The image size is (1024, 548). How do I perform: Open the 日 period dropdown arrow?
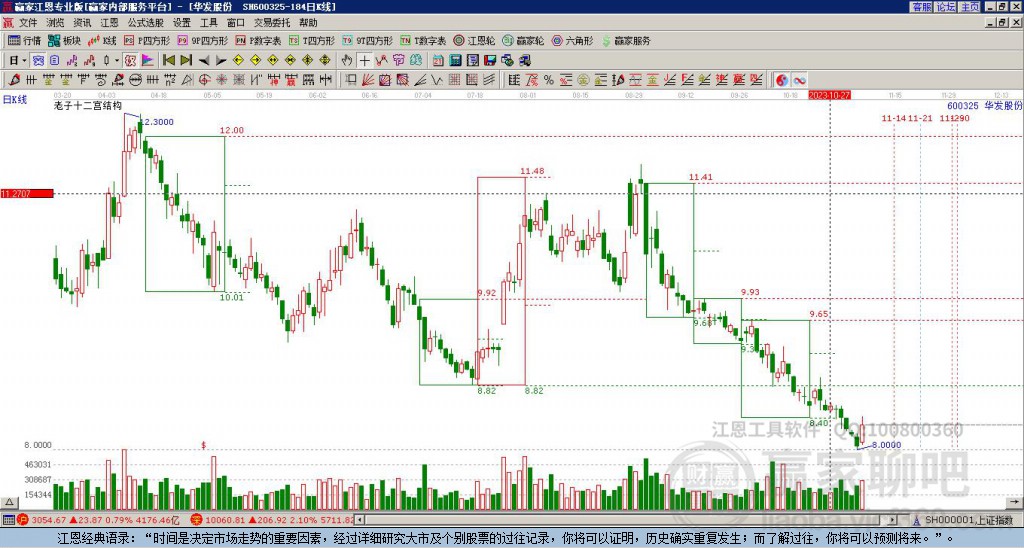[x=24, y=60]
